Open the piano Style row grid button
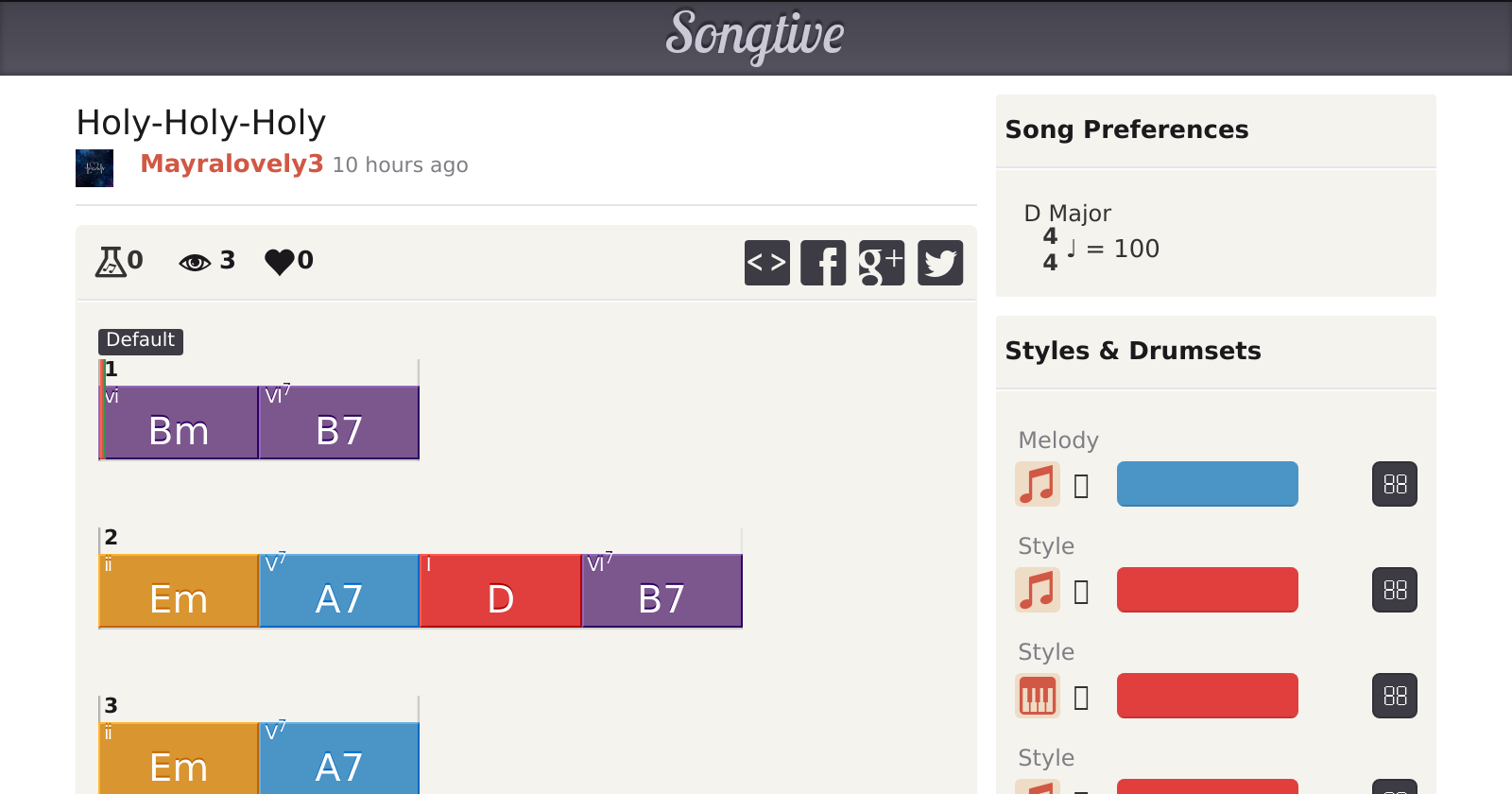1512x794 pixels. coord(1395,696)
